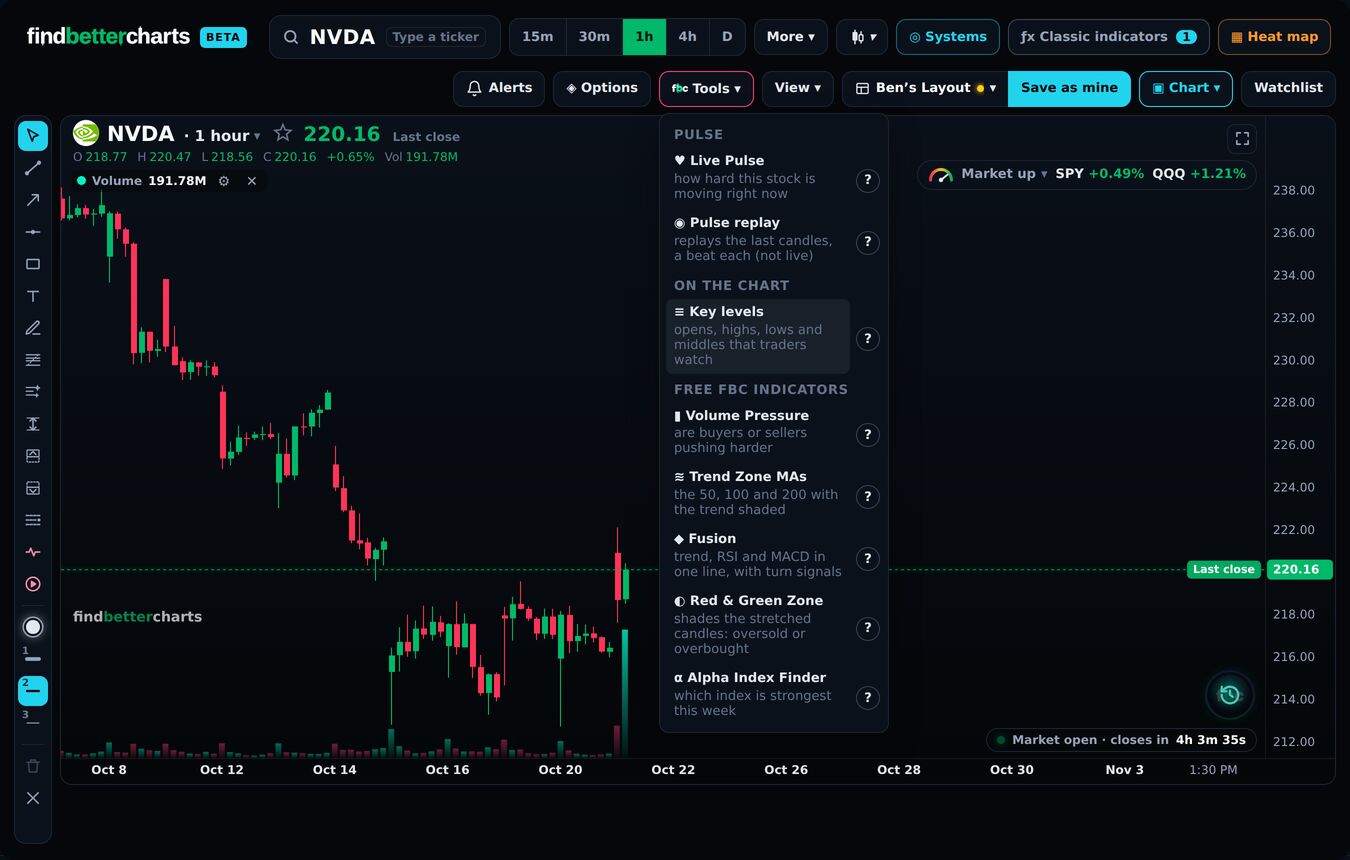This screenshot has width=1350, height=860.
Task: Select the measure range tool in sidebar
Action: click(x=33, y=424)
